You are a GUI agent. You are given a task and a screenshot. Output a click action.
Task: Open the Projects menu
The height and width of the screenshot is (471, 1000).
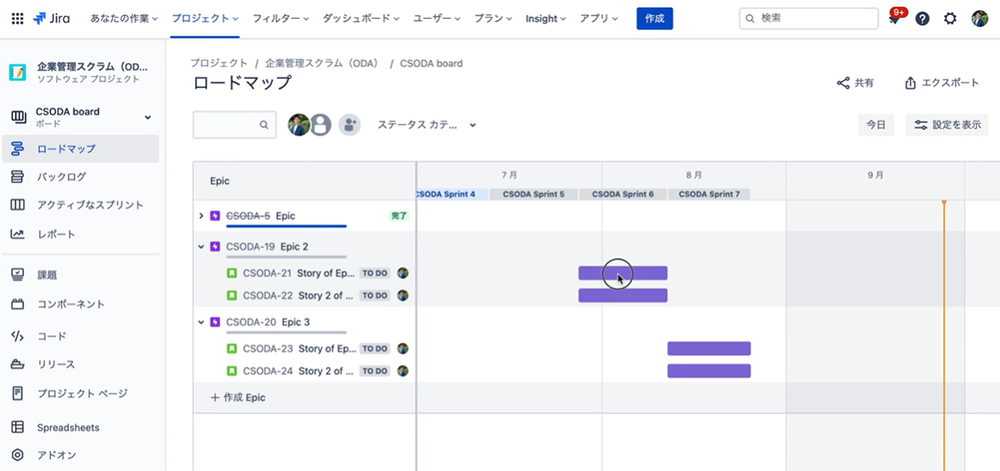click(x=205, y=18)
